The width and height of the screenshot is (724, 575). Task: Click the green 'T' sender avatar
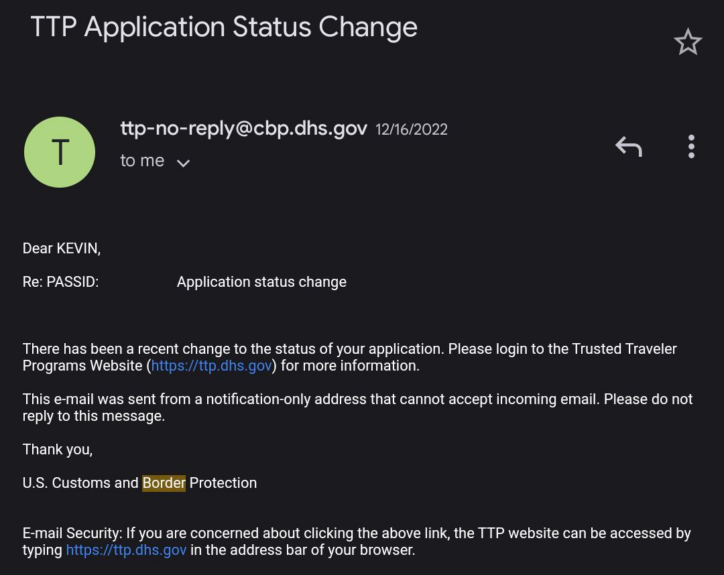pos(59,152)
